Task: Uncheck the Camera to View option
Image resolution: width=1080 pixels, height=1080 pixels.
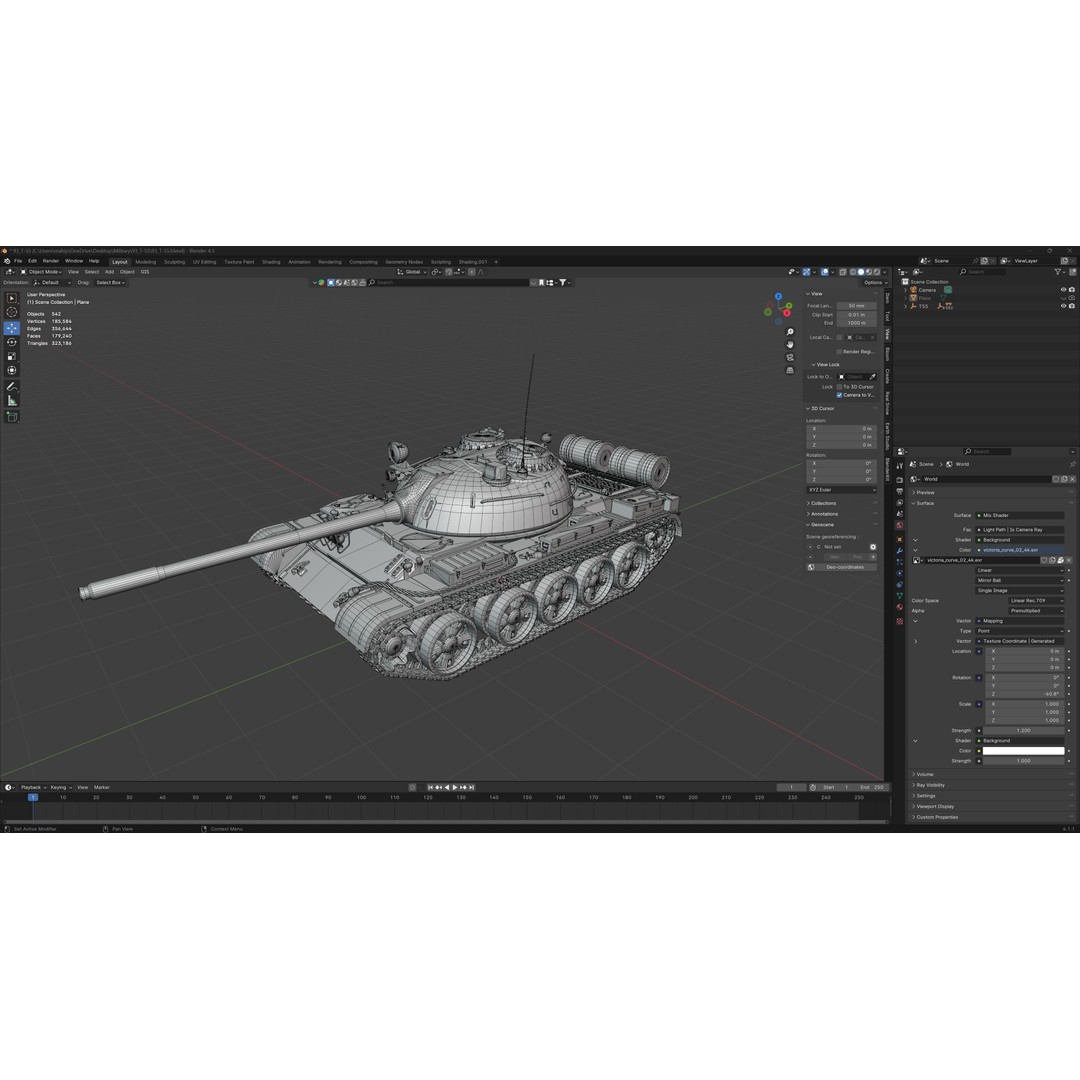Action: 839,395
